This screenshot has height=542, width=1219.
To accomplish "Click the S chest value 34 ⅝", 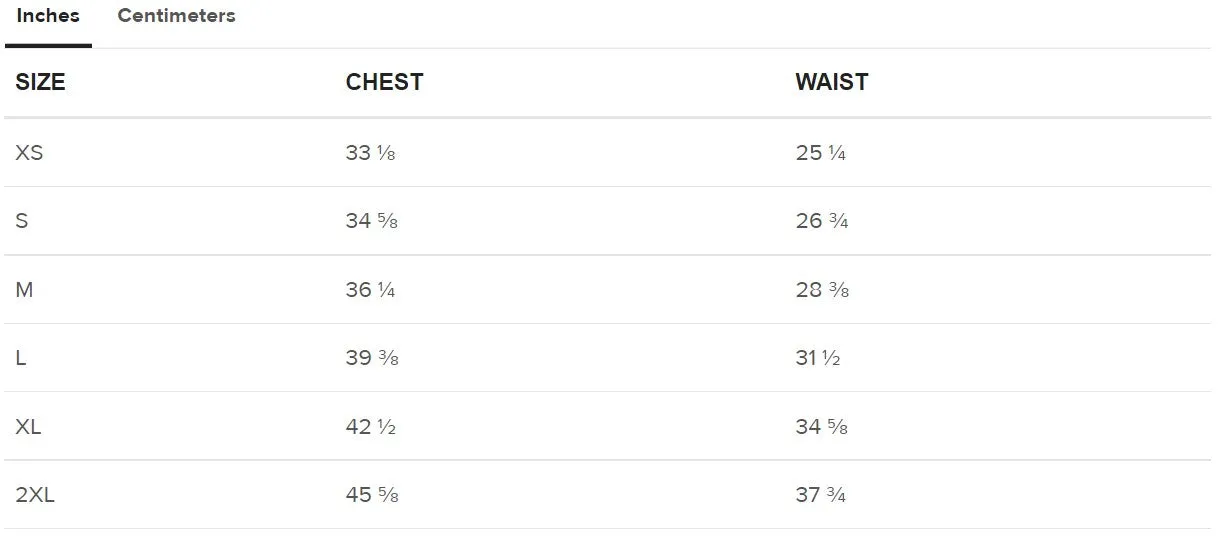I will pos(372,221).
